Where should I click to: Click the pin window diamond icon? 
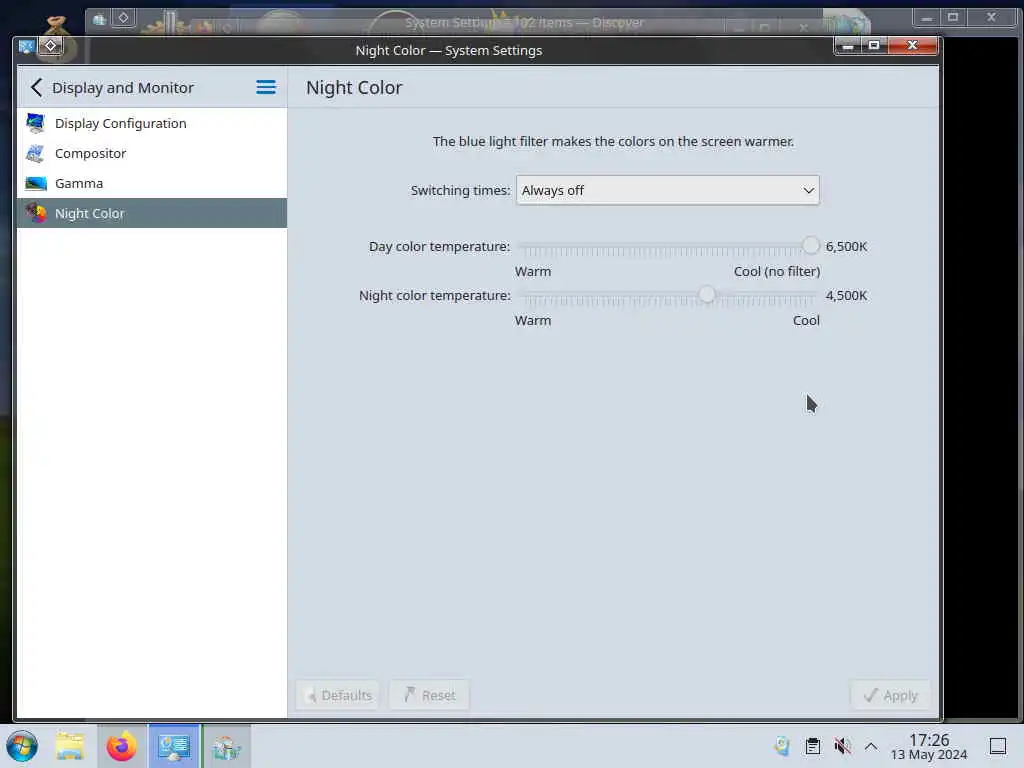(x=51, y=46)
